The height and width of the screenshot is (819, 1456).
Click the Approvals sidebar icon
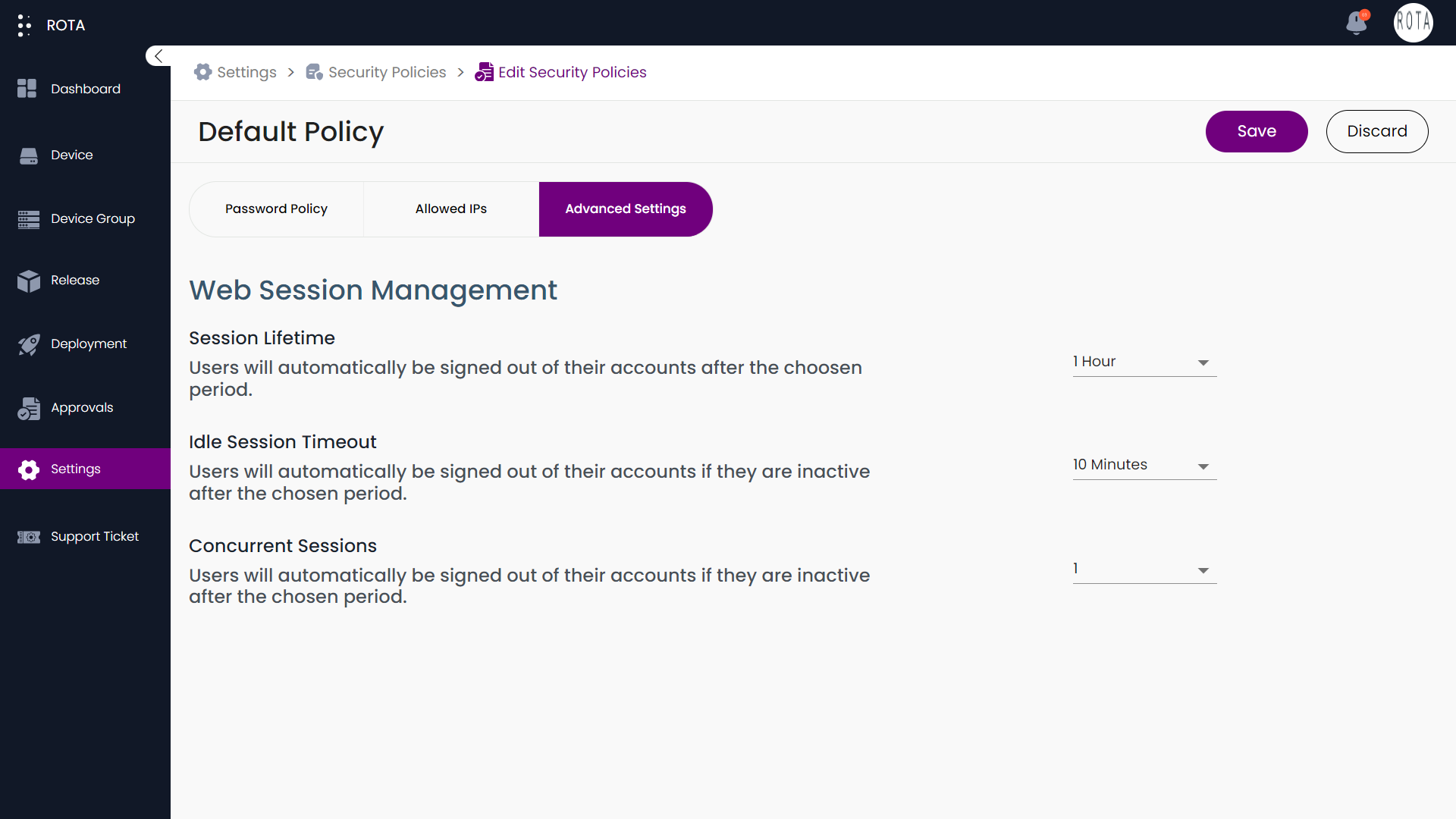point(28,407)
